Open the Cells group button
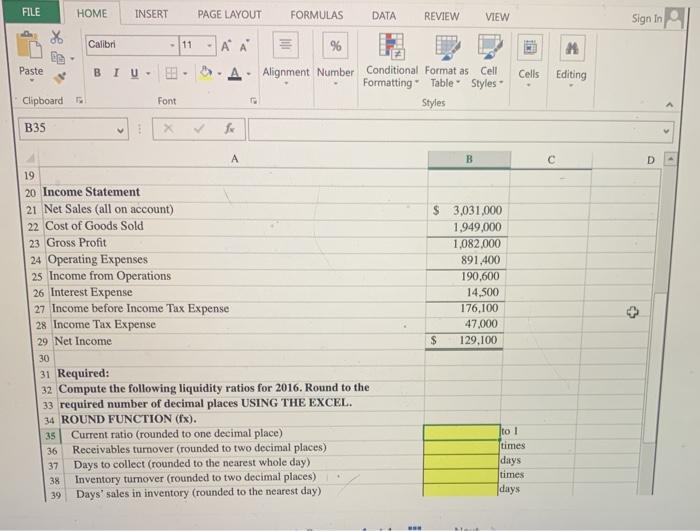The width and height of the screenshot is (700, 531). click(x=529, y=60)
